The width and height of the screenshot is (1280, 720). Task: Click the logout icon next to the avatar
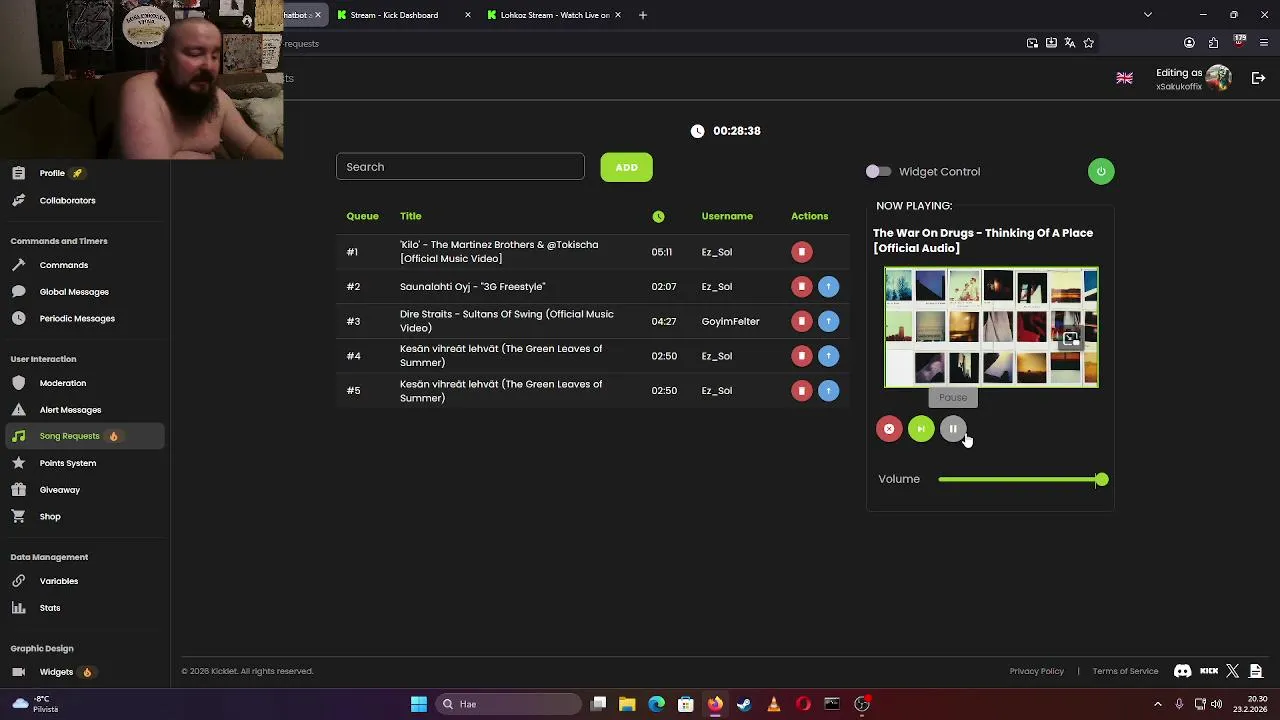pyautogui.click(x=1258, y=78)
